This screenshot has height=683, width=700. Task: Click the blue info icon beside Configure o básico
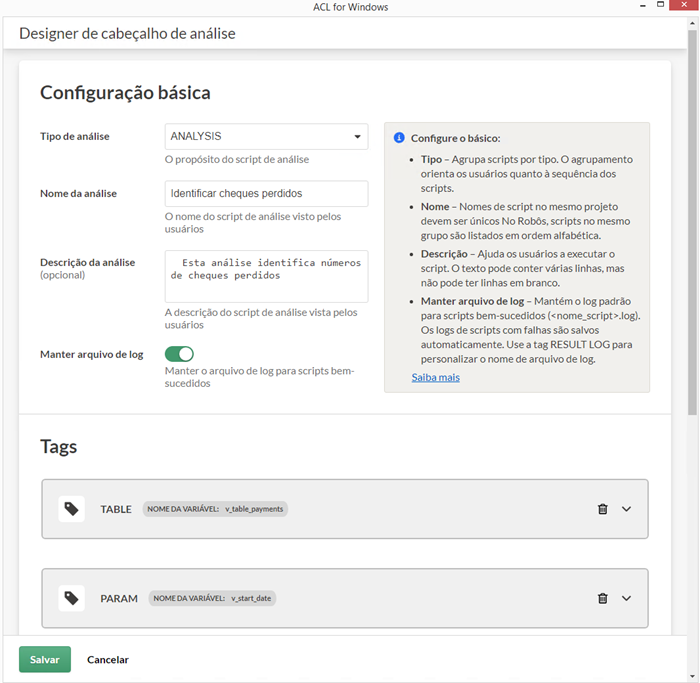[399, 138]
